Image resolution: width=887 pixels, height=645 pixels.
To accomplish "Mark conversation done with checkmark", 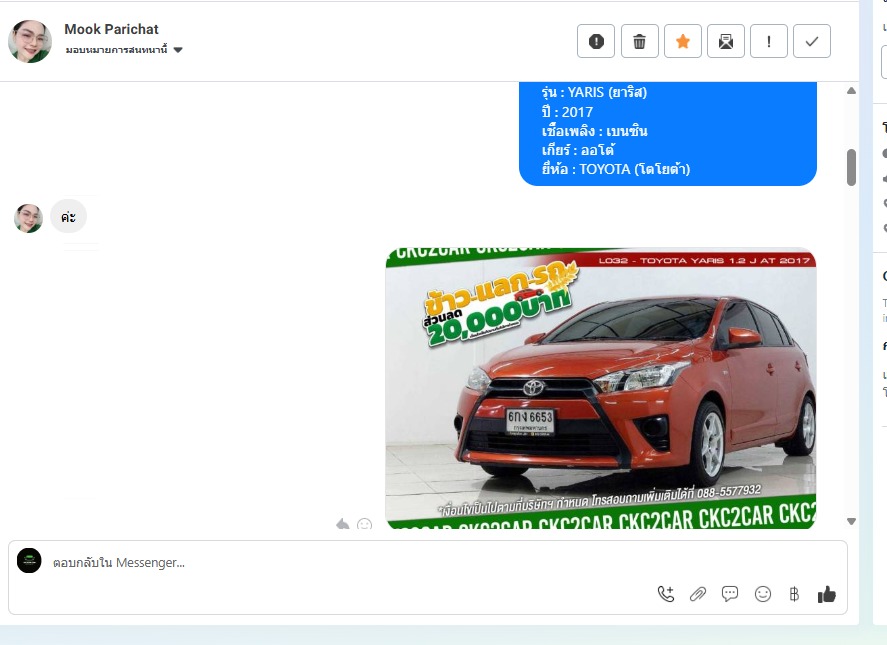I will point(812,41).
